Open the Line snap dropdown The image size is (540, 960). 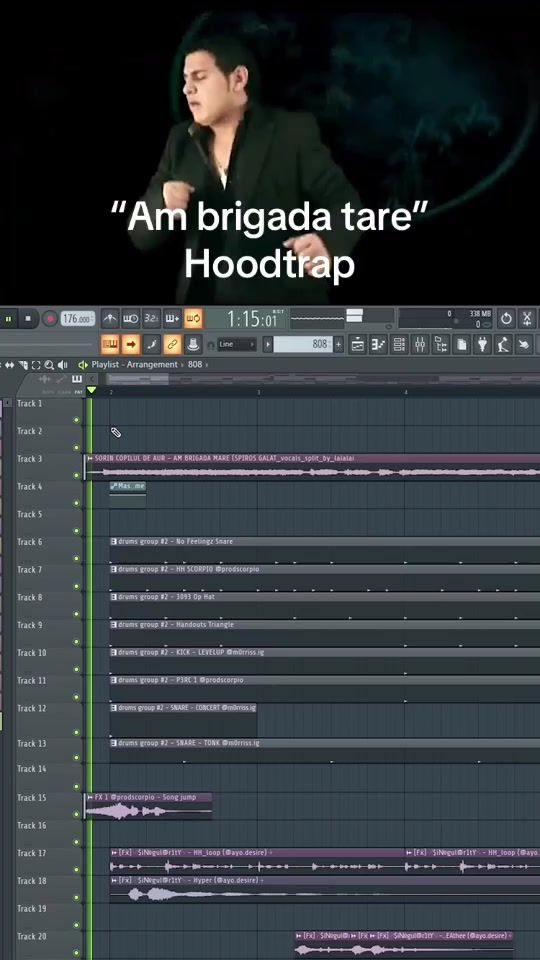tap(237, 345)
